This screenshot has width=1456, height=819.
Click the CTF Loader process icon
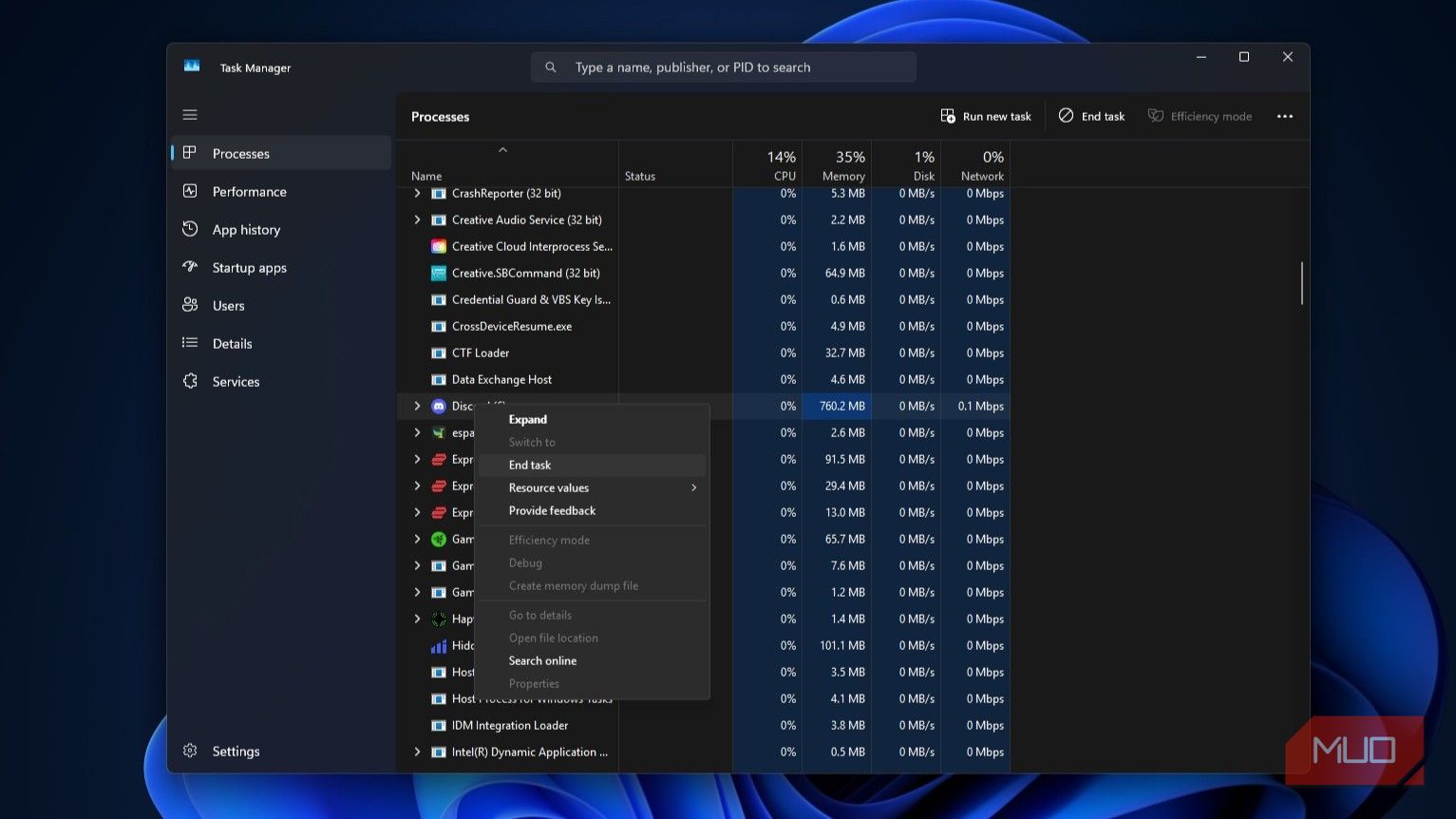439,352
